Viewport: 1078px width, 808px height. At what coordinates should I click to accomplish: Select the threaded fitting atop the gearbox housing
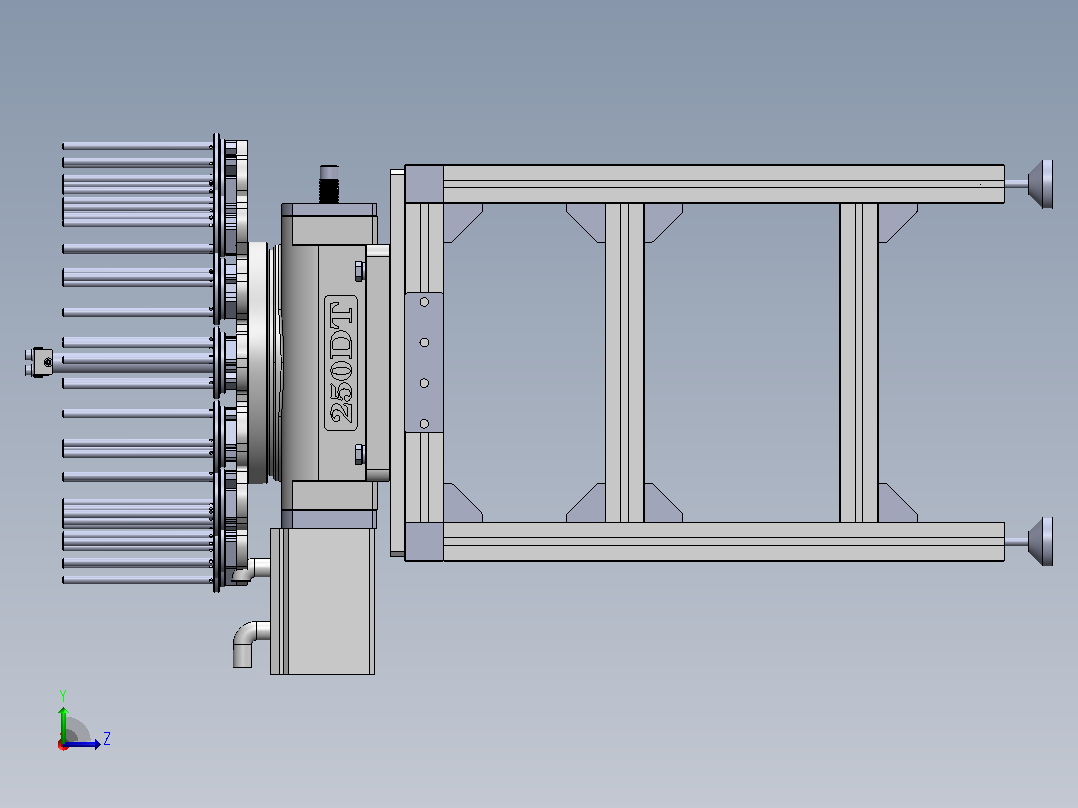click(x=329, y=184)
